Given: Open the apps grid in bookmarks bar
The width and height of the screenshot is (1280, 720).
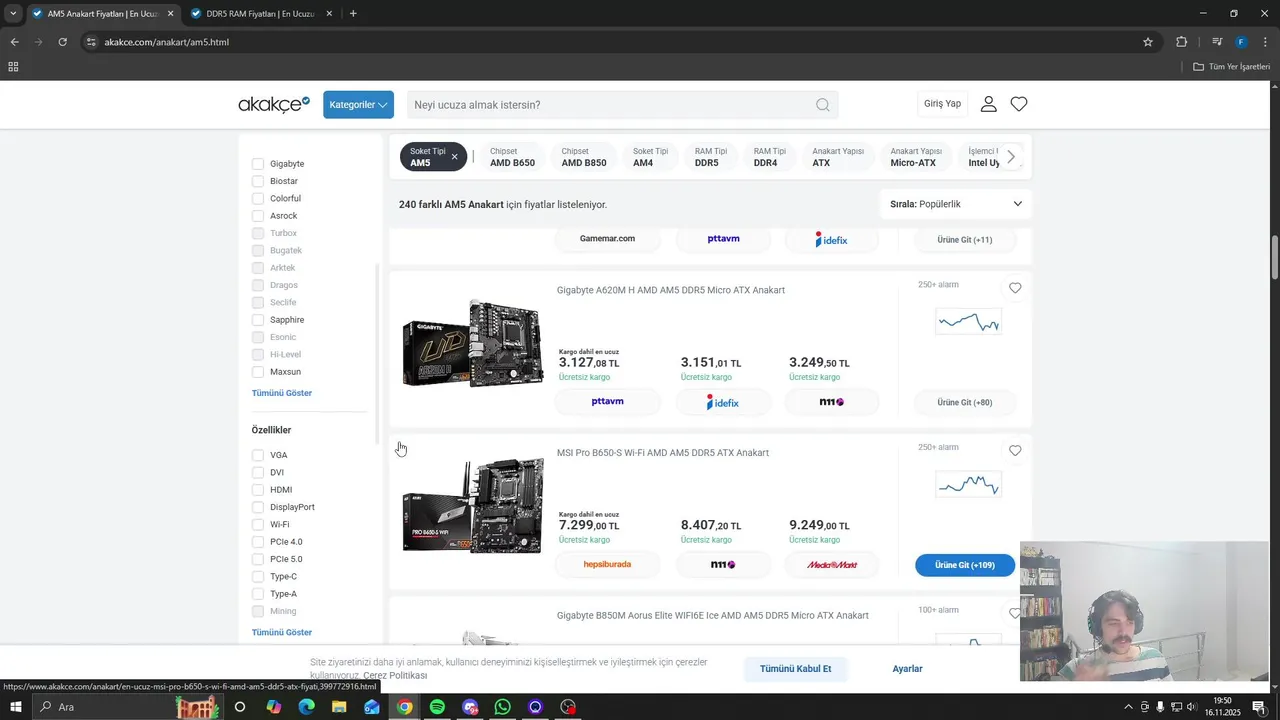Looking at the screenshot, I should pos(13,67).
